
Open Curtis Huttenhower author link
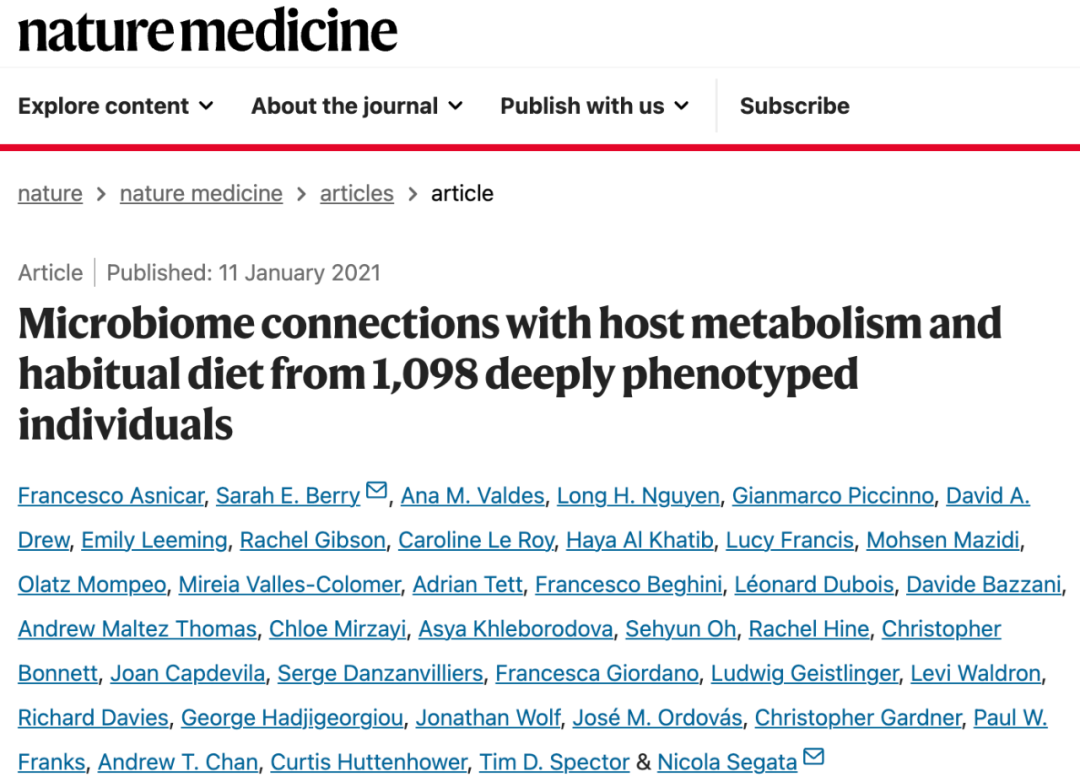[368, 762]
